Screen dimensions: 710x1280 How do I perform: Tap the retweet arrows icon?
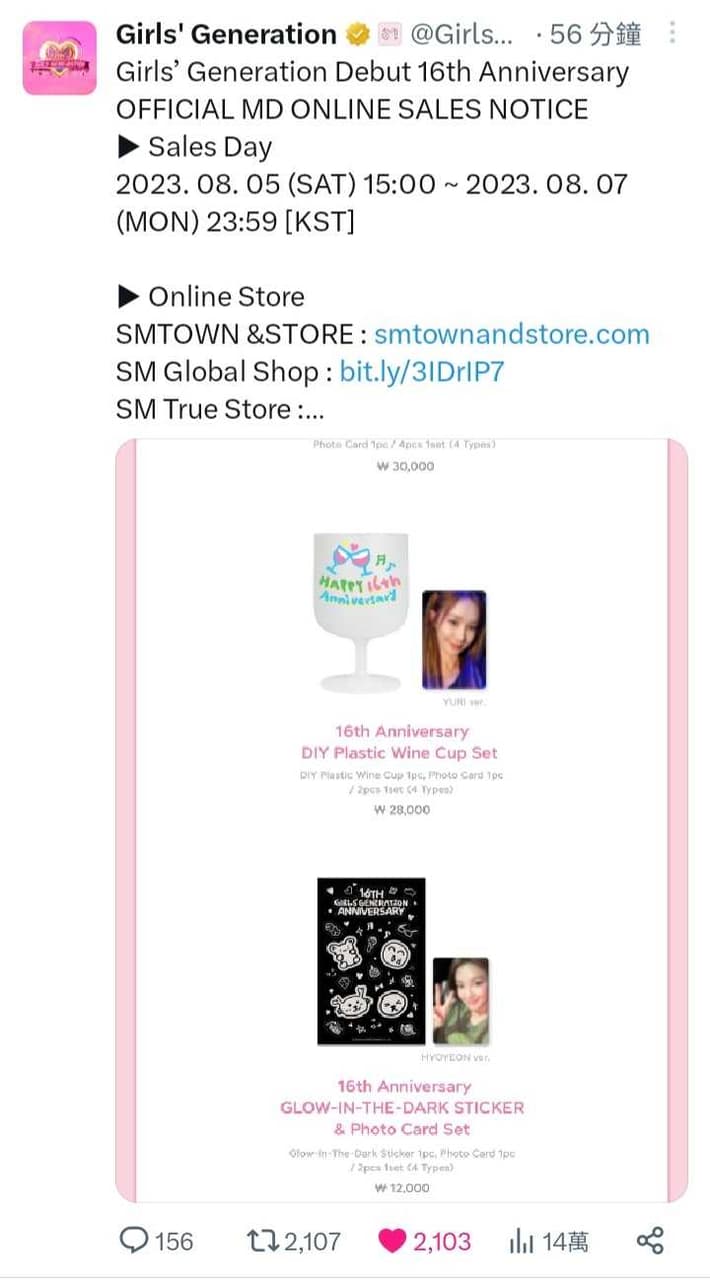262,1242
